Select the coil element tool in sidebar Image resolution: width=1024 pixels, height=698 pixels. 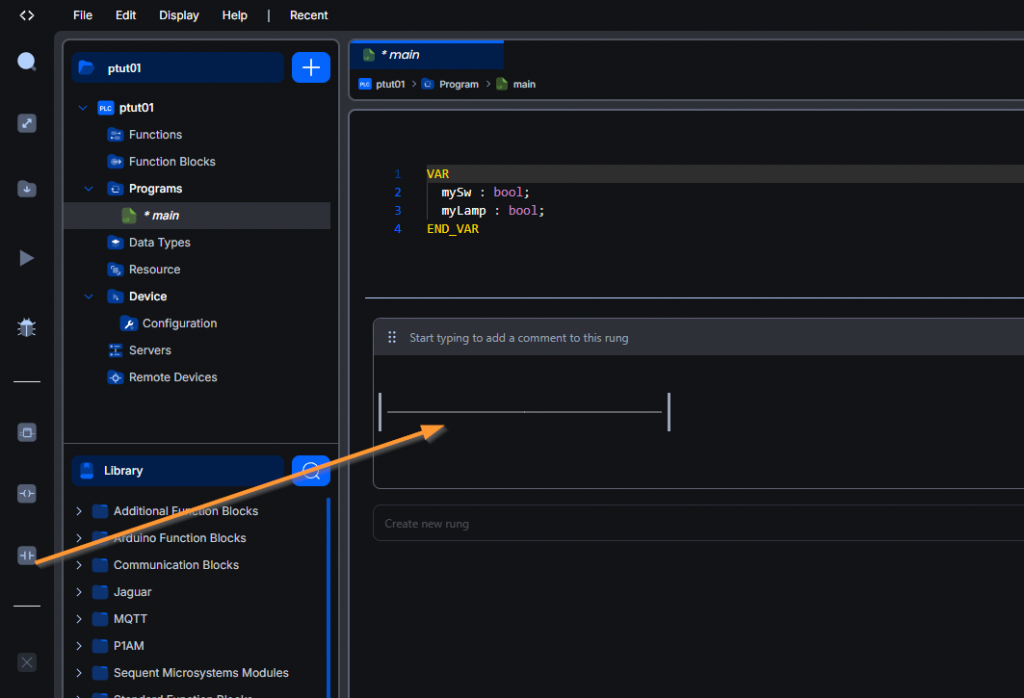(x=27, y=494)
